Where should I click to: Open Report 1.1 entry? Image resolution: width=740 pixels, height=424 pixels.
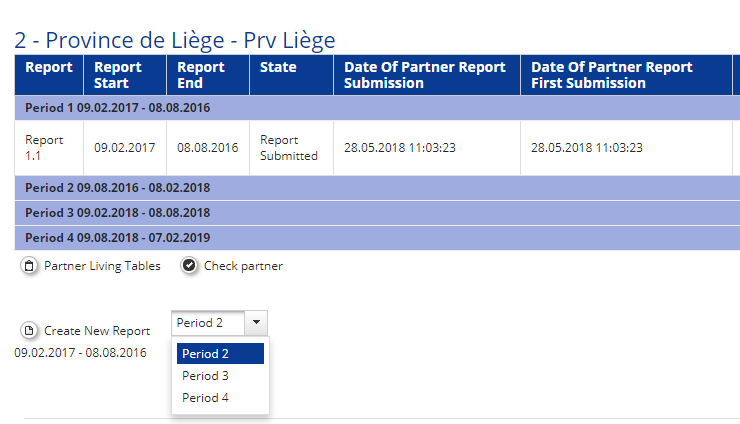tap(44, 148)
